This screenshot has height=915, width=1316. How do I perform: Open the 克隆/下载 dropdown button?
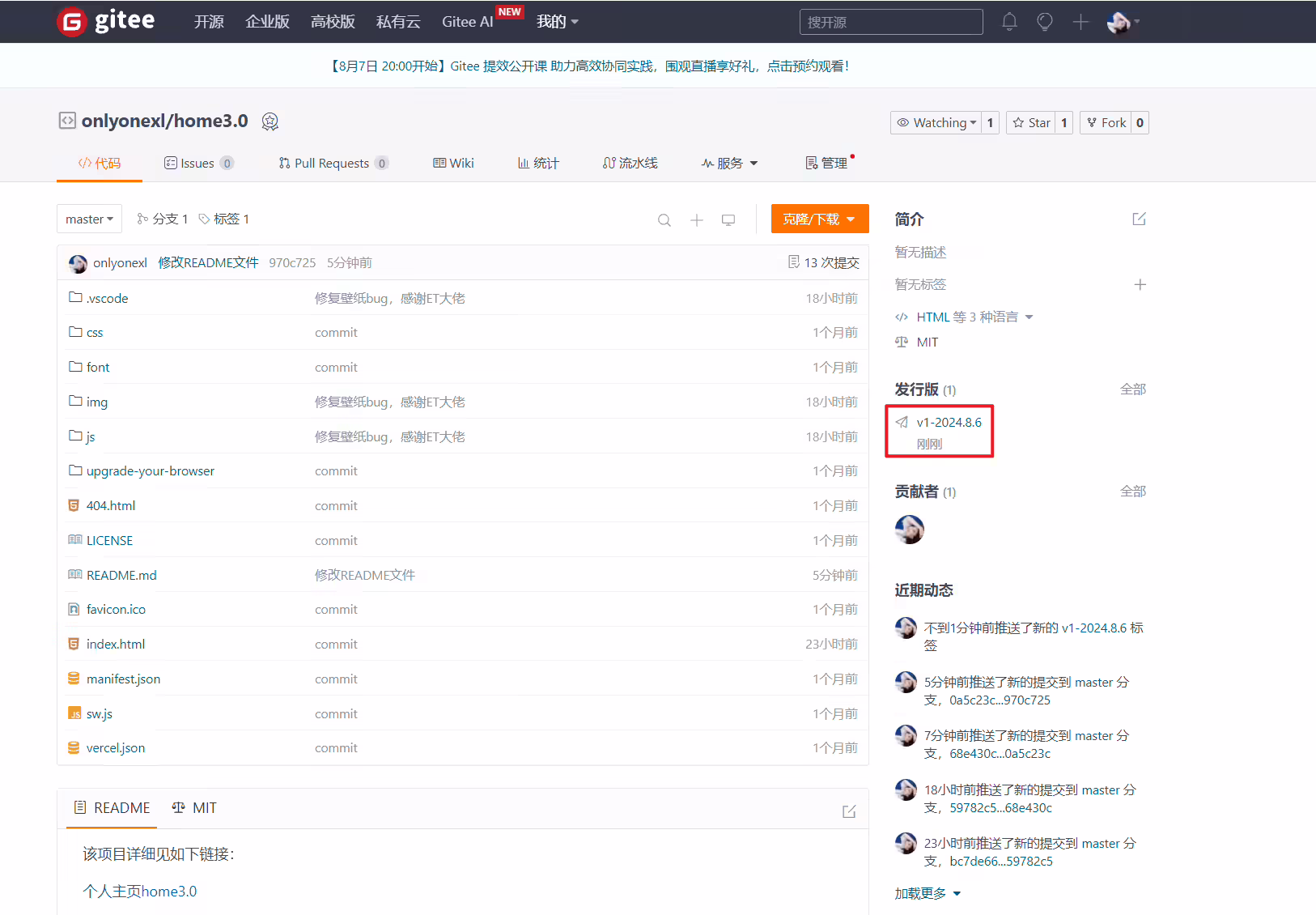tap(820, 219)
